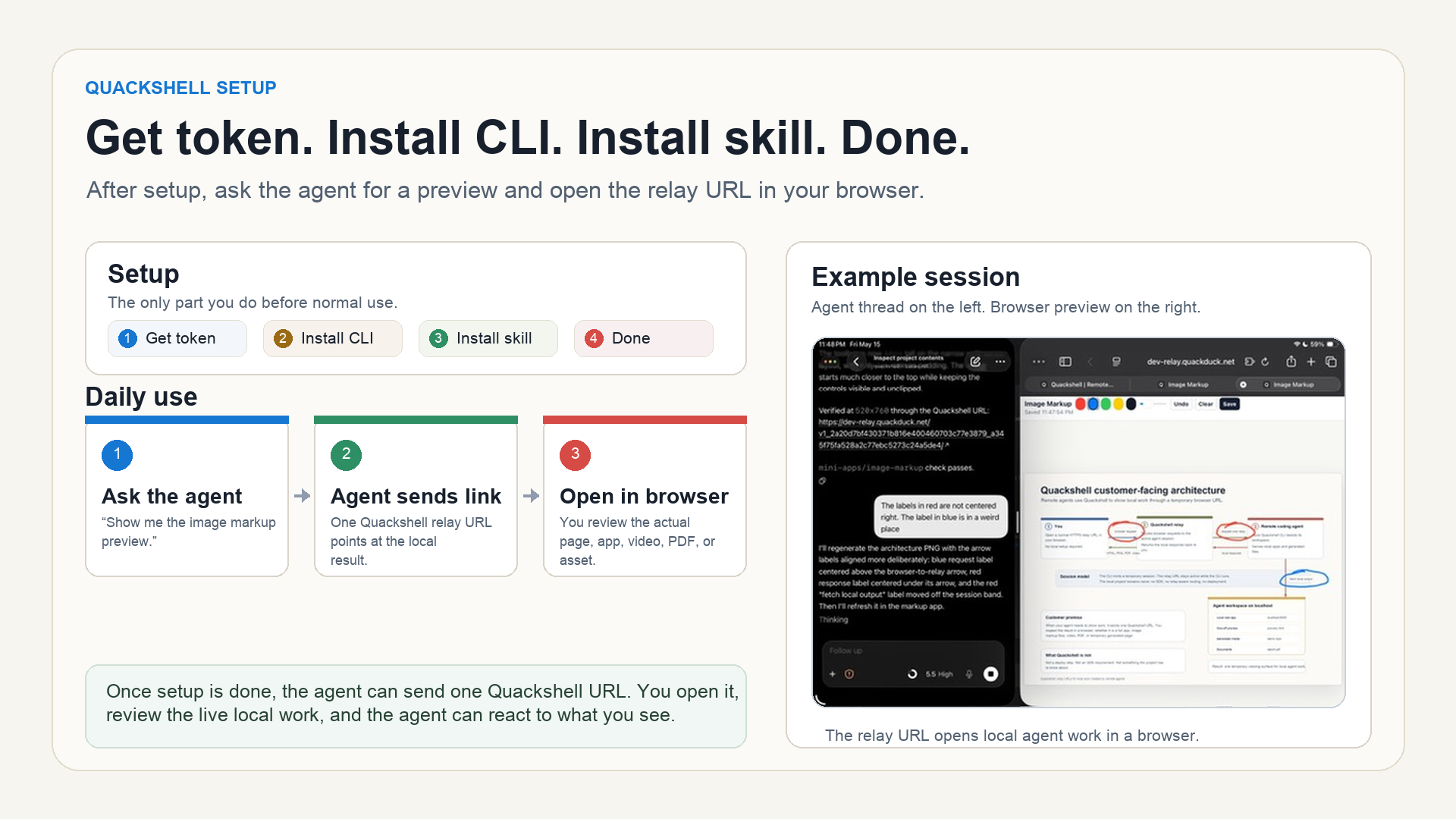
Task: Open the dev-relay.quackduck.net URL link in thread
Action: click(x=911, y=434)
